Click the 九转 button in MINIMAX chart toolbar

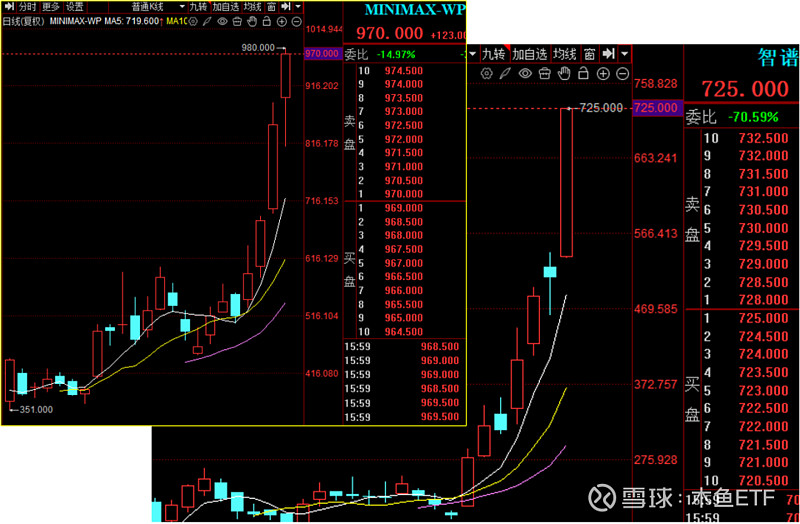(198, 7)
